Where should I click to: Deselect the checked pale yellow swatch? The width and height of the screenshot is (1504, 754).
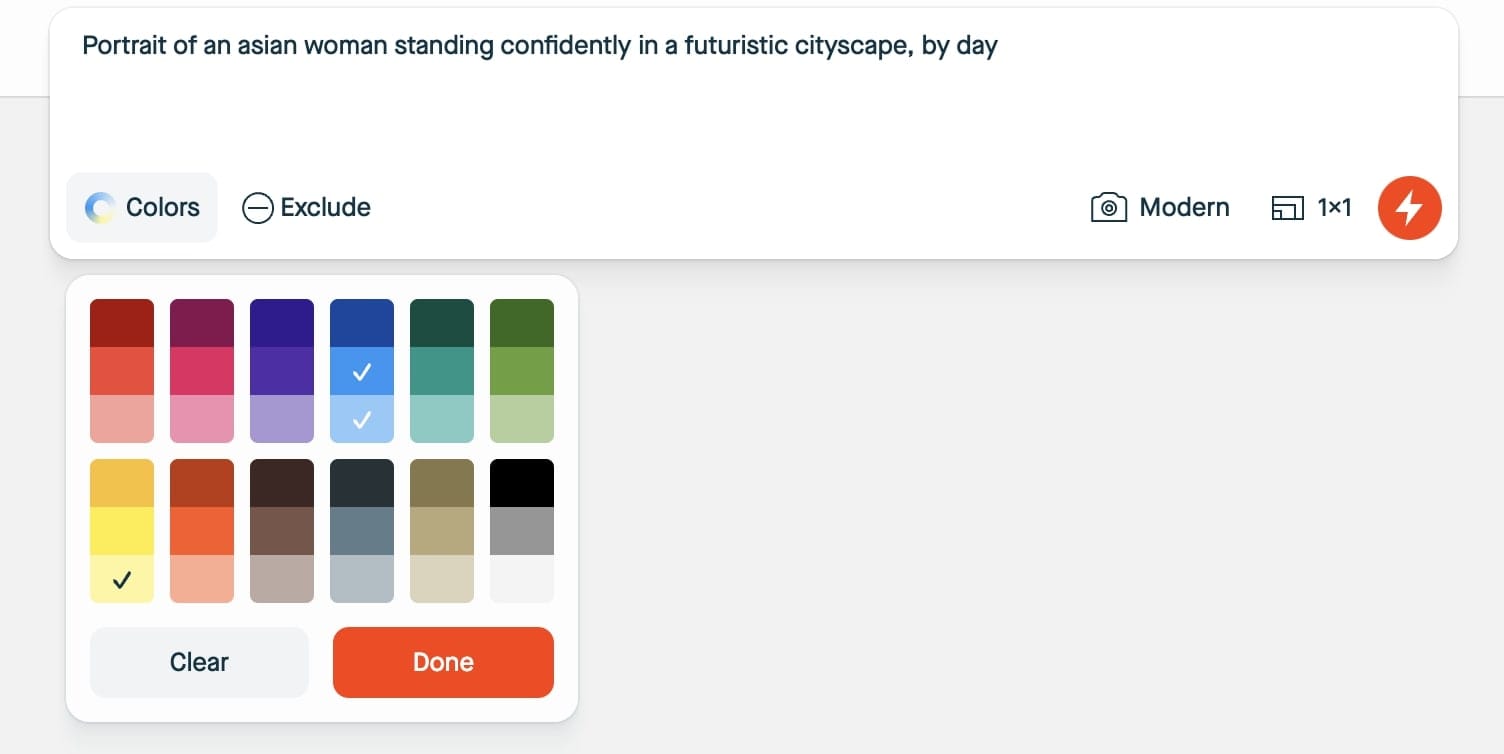point(122,579)
